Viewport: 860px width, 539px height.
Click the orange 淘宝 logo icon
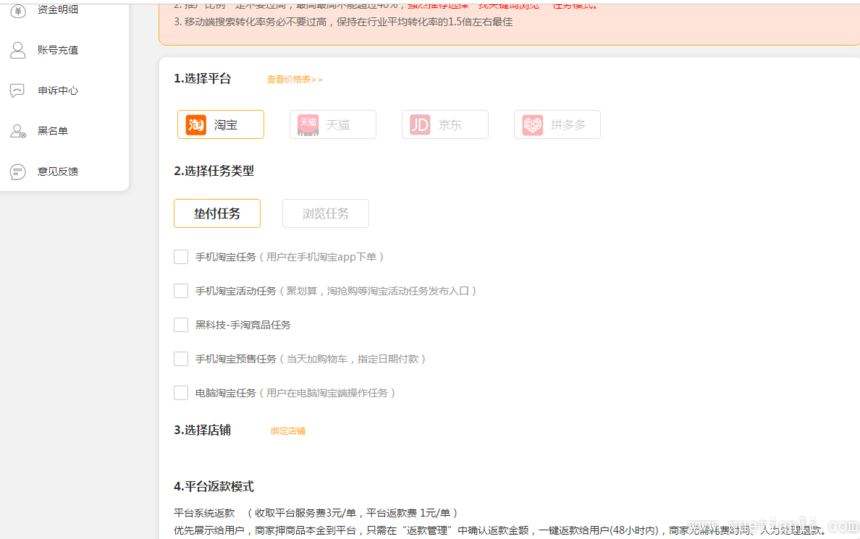click(196, 124)
